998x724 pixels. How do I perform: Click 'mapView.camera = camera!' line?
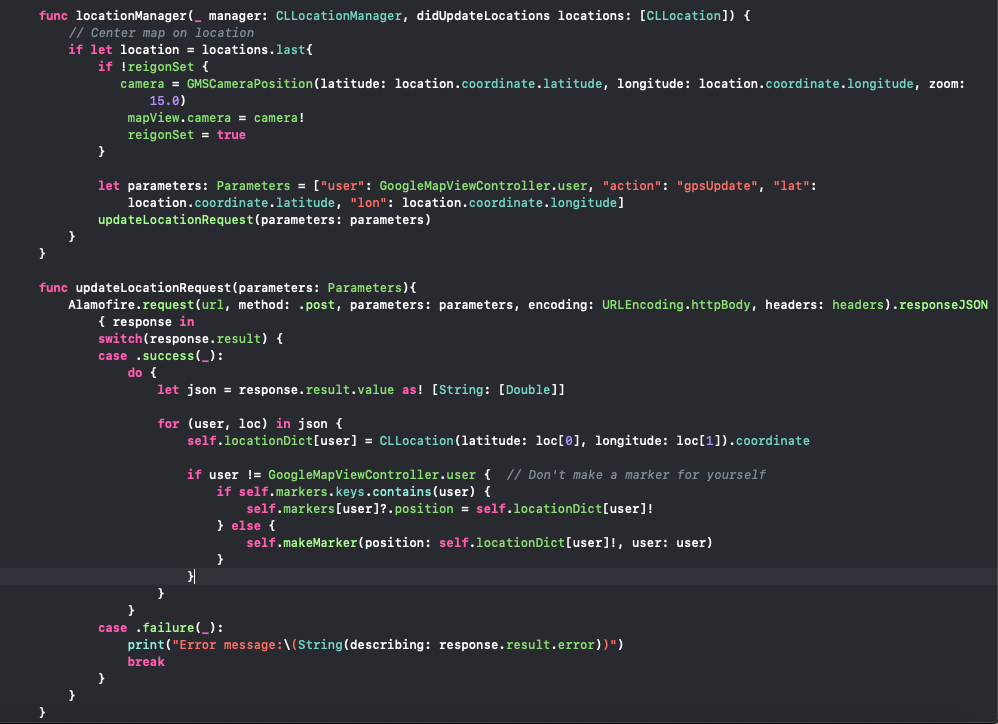tap(216, 118)
